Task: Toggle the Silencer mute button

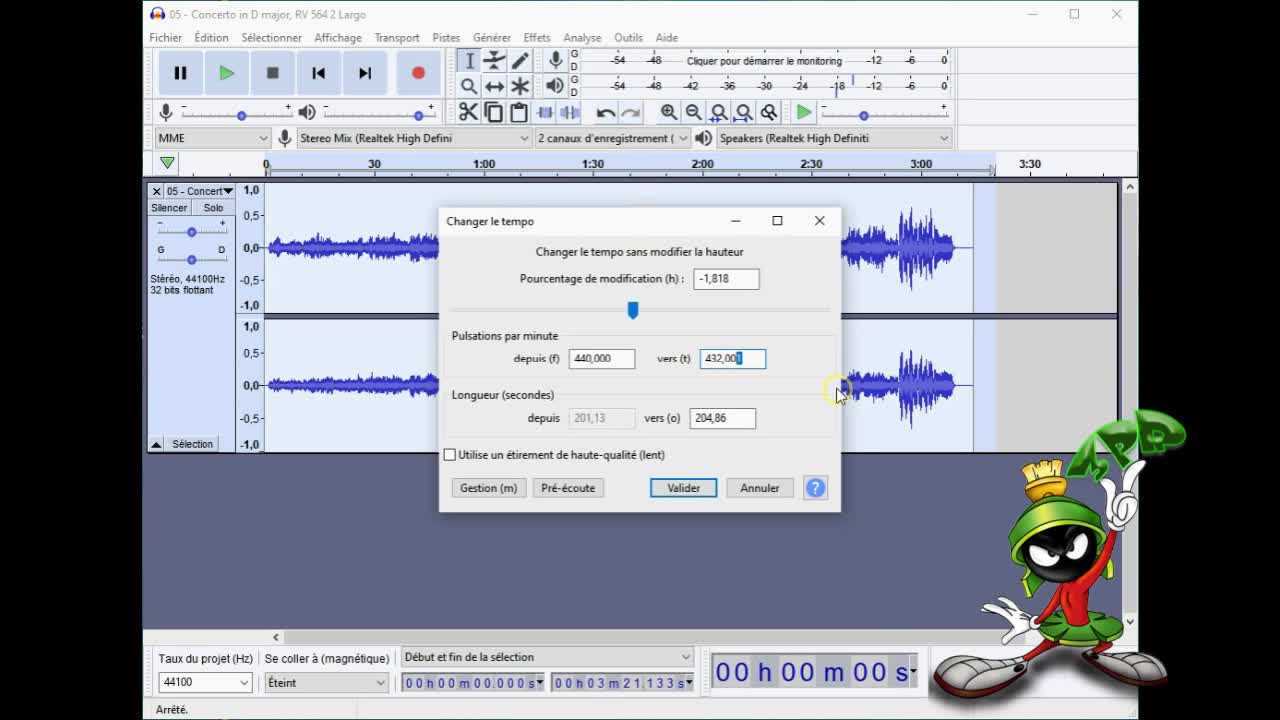Action: pos(169,208)
